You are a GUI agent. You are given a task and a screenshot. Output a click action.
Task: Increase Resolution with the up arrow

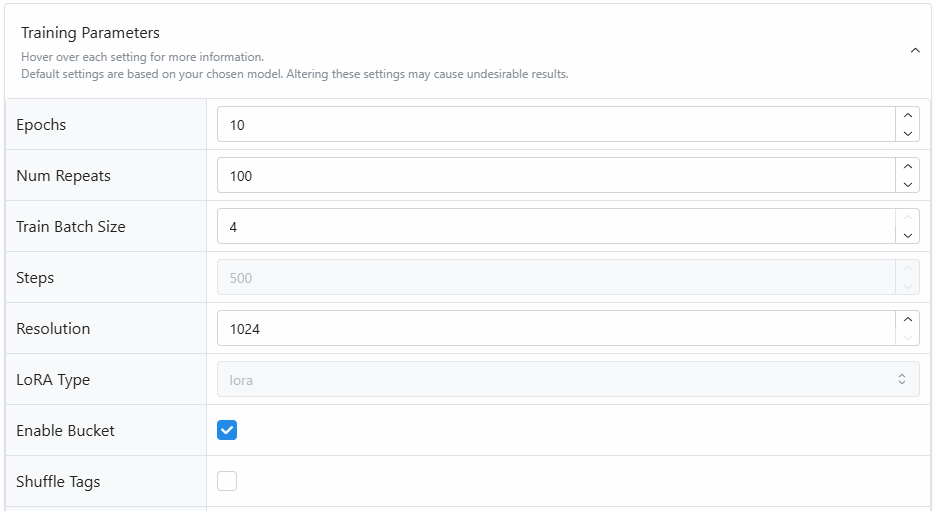point(907,320)
